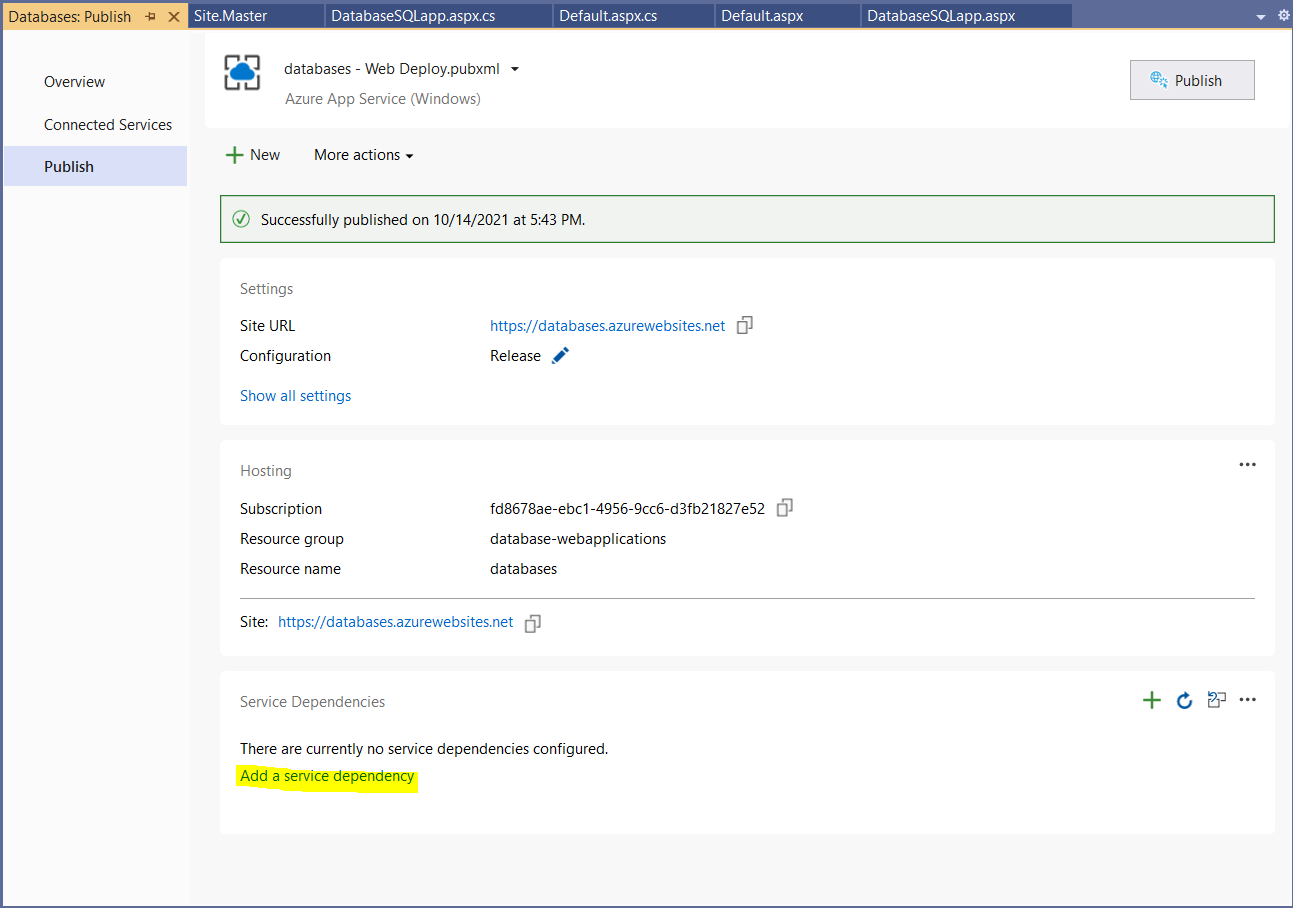Image resolution: width=1293 pixels, height=908 pixels.
Task: Open the tab well settings gear
Action: click(x=1284, y=16)
